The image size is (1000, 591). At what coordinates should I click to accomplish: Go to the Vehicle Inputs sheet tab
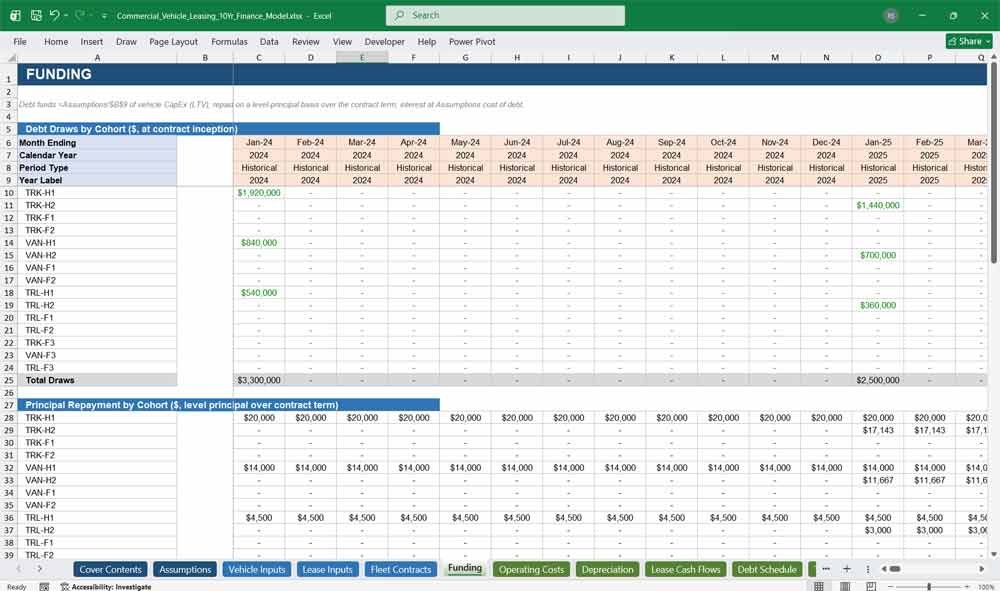point(257,569)
